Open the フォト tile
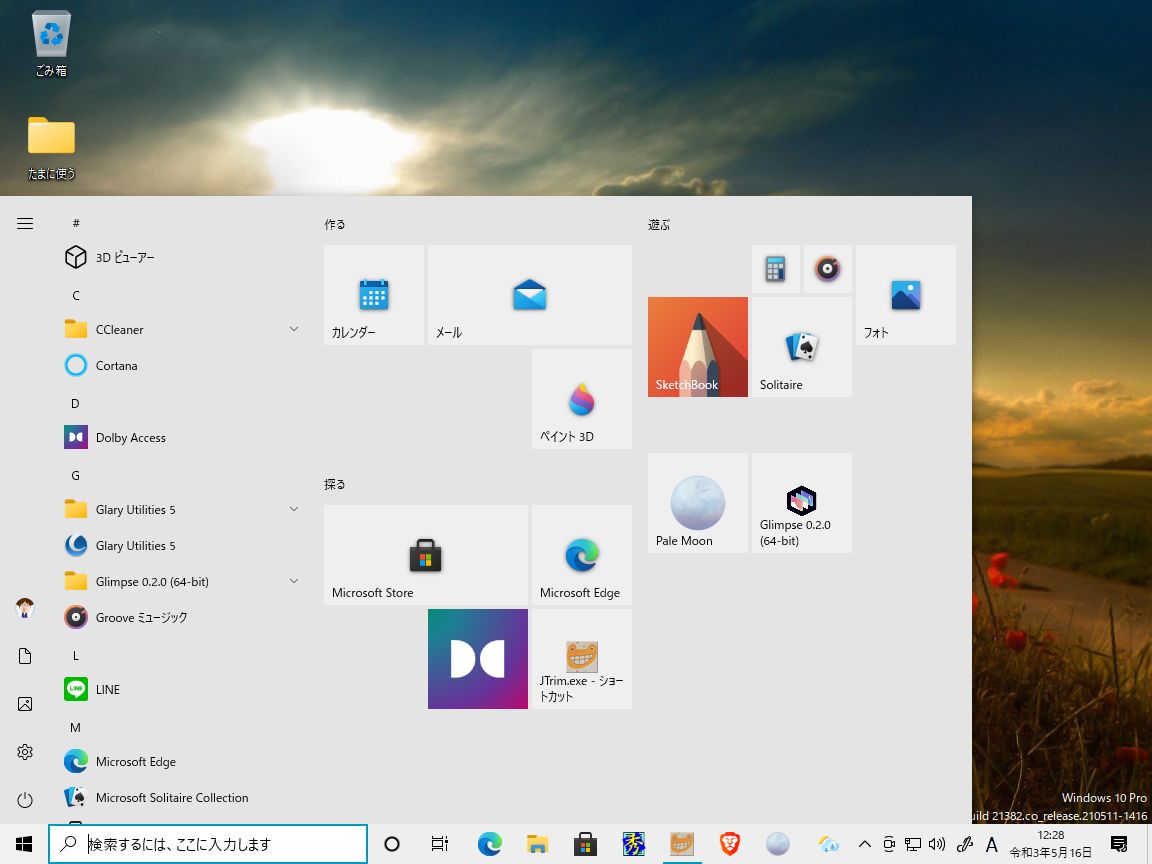 click(906, 295)
